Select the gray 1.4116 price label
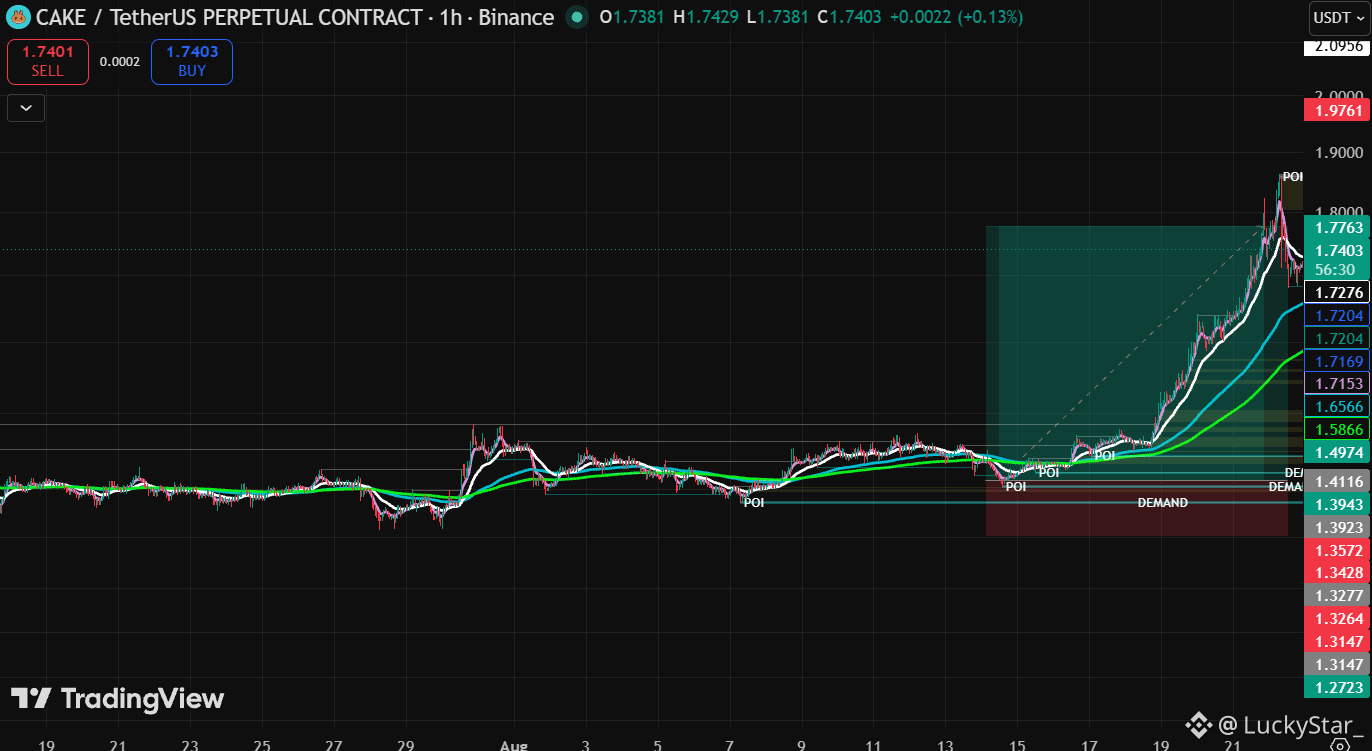Screen dimensions: 1372x751 coord(1339,482)
